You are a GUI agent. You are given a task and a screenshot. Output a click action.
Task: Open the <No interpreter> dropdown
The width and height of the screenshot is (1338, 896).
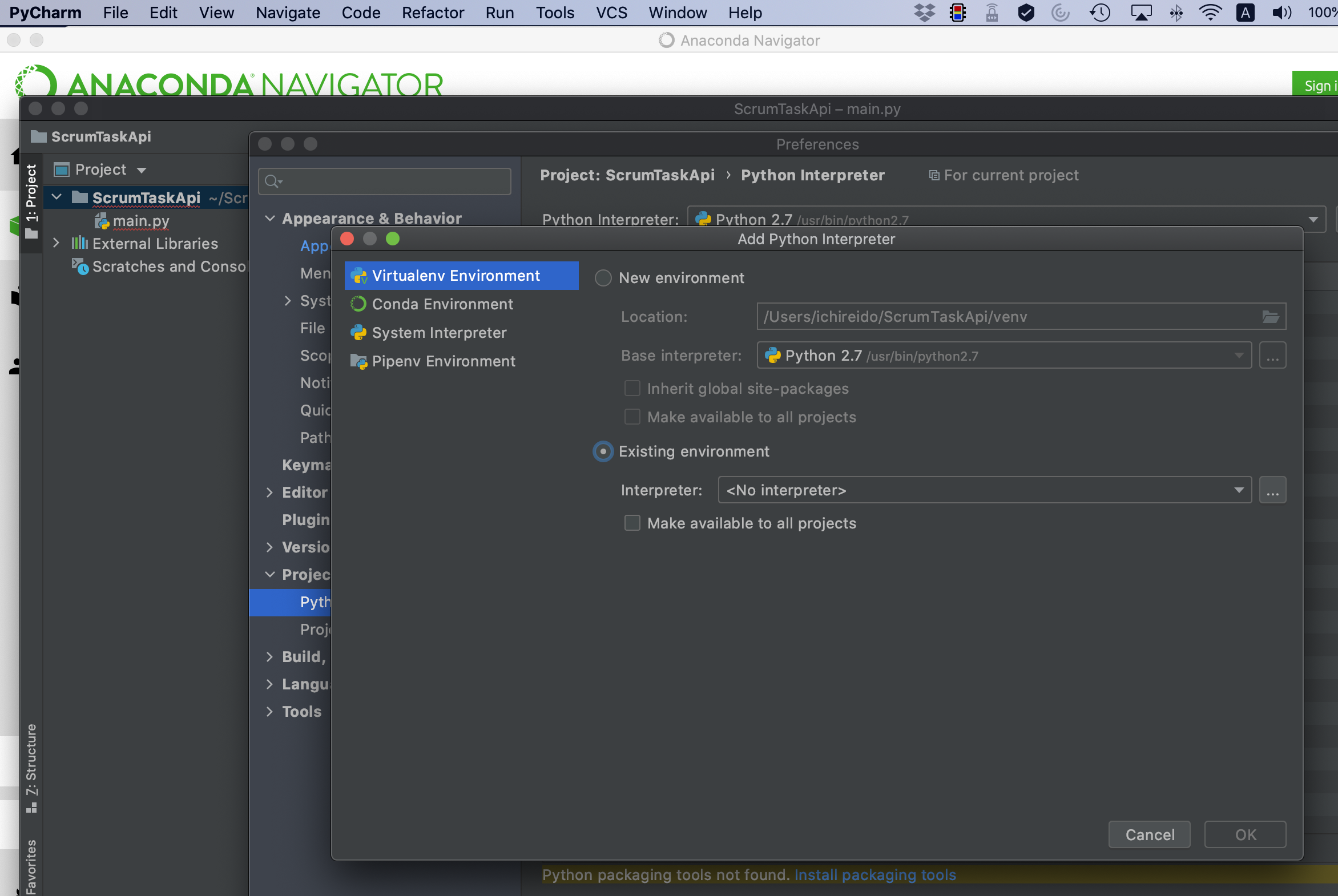(x=984, y=490)
